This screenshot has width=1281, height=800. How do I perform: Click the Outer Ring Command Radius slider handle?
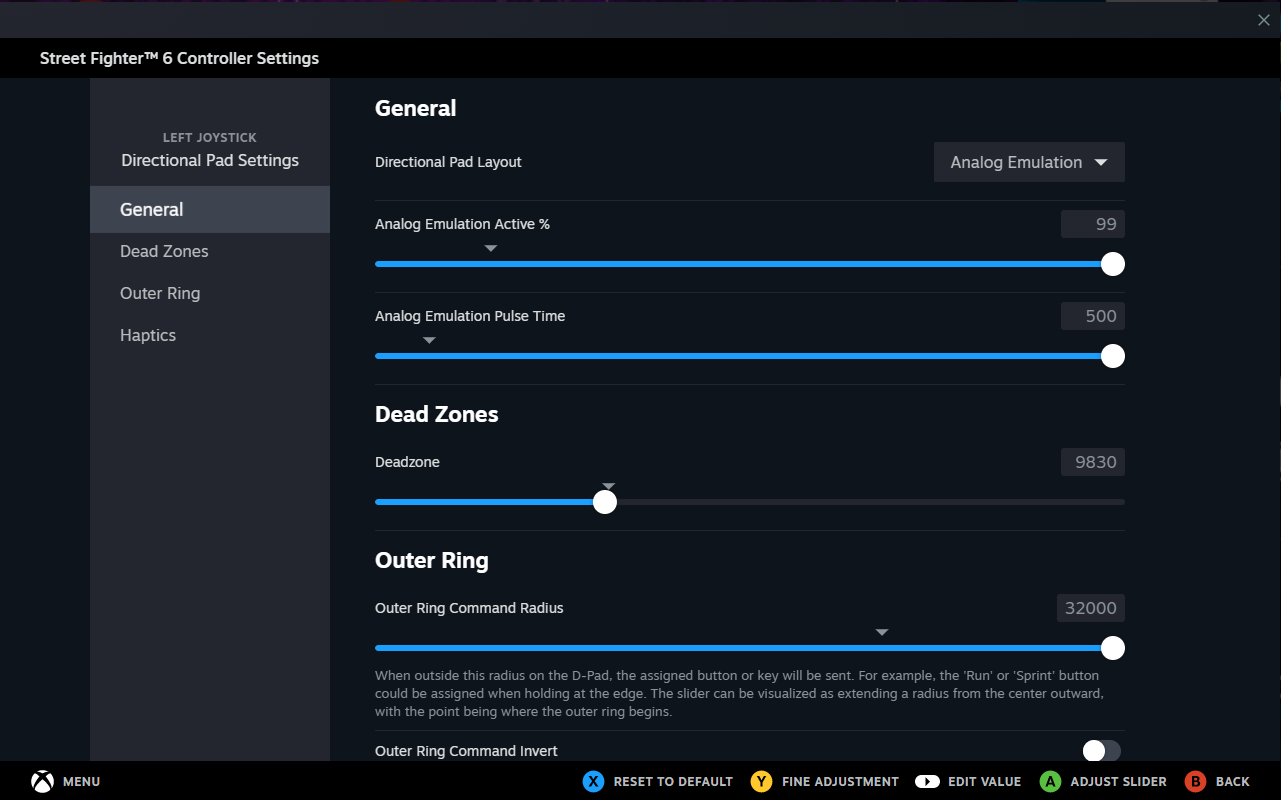tap(1112, 648)
